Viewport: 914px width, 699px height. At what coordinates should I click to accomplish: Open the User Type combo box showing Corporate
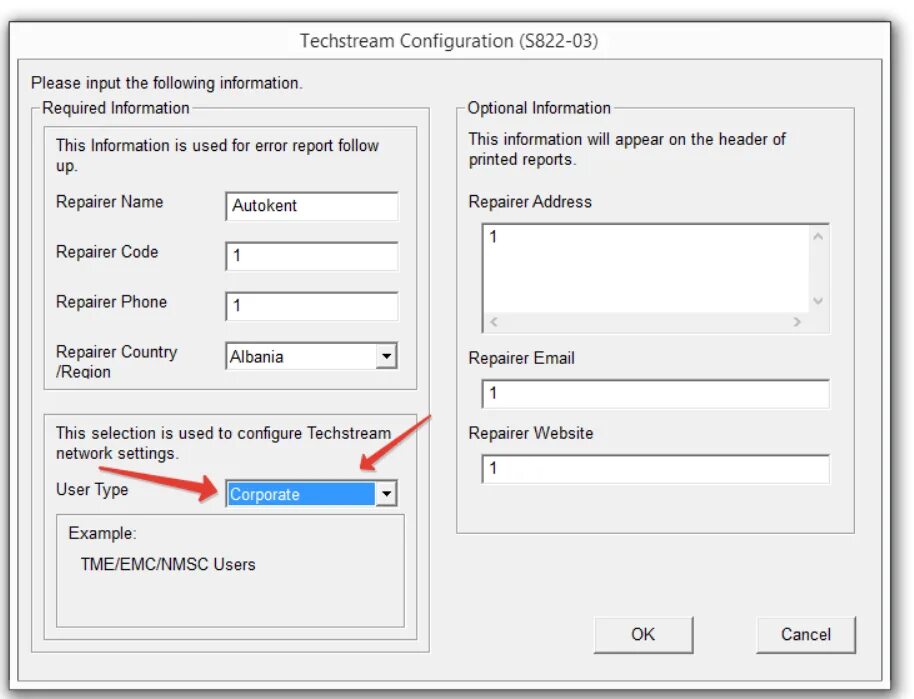(x=311, y=494)
